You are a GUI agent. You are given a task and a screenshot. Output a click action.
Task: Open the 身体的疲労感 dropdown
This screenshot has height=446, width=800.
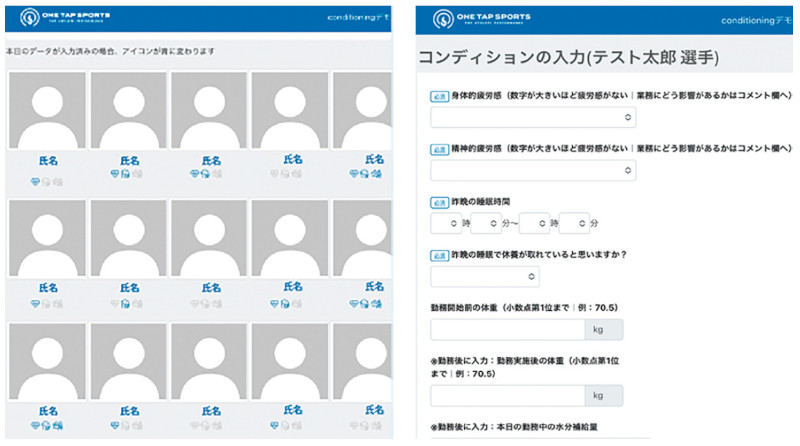(532, 117)
